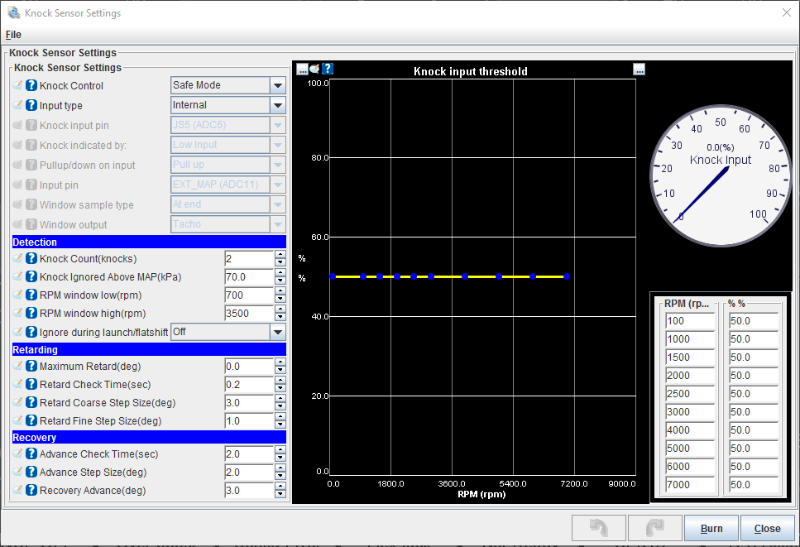Show help for Recovery Advance(deg)

tap(31, 491)
